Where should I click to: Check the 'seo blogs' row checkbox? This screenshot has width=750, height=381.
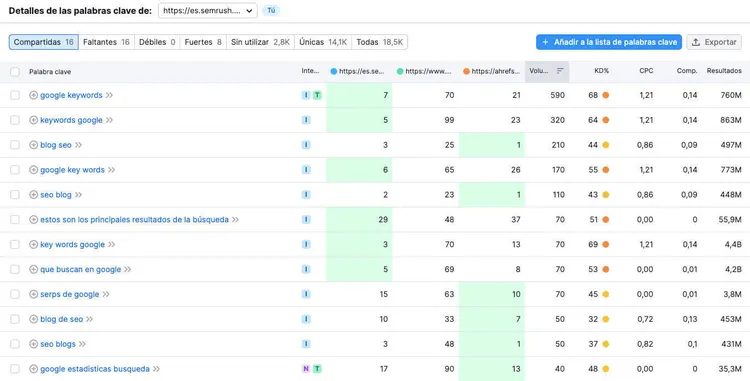click(x=15, y=344)
